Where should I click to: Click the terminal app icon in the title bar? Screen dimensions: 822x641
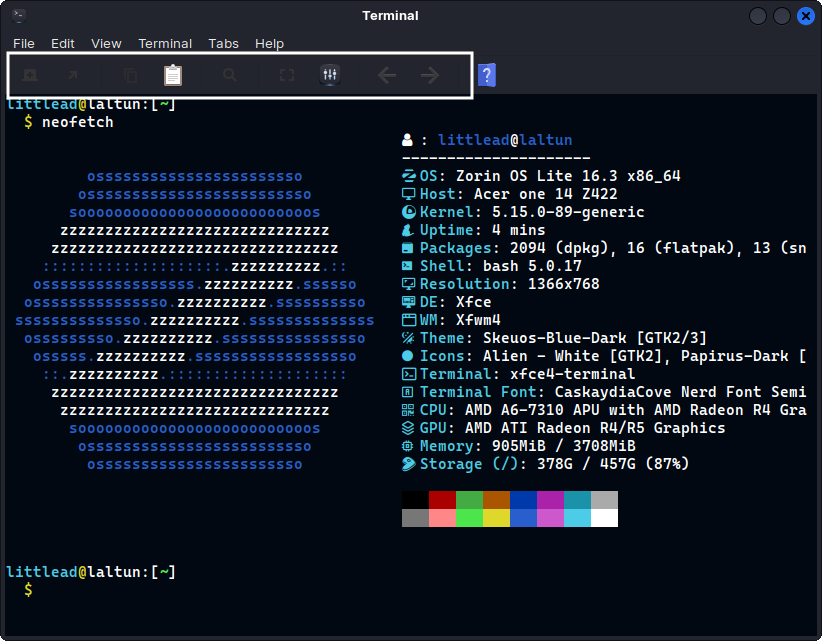(19, 15)
